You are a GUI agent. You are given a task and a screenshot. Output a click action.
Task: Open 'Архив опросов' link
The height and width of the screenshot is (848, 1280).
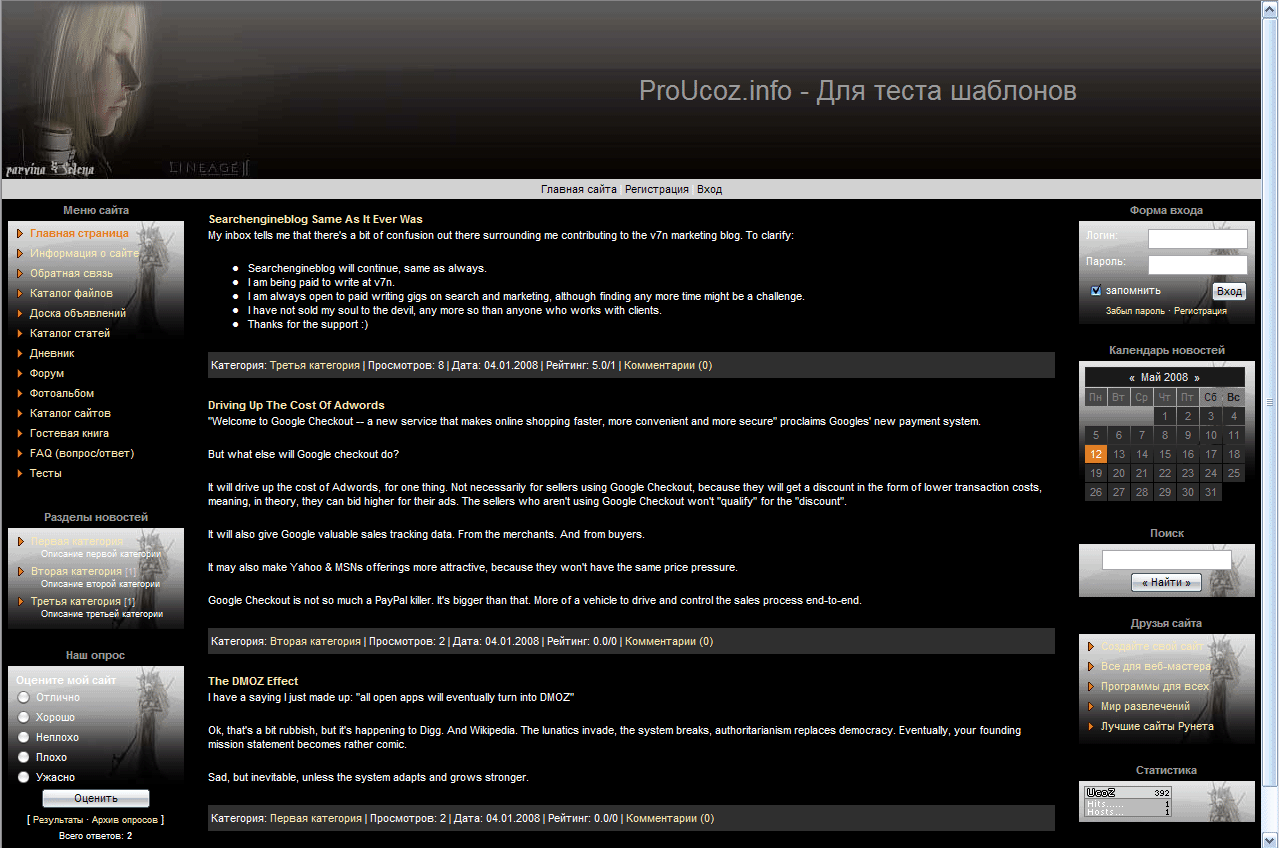pyautogui.click(x=125, y=819)
